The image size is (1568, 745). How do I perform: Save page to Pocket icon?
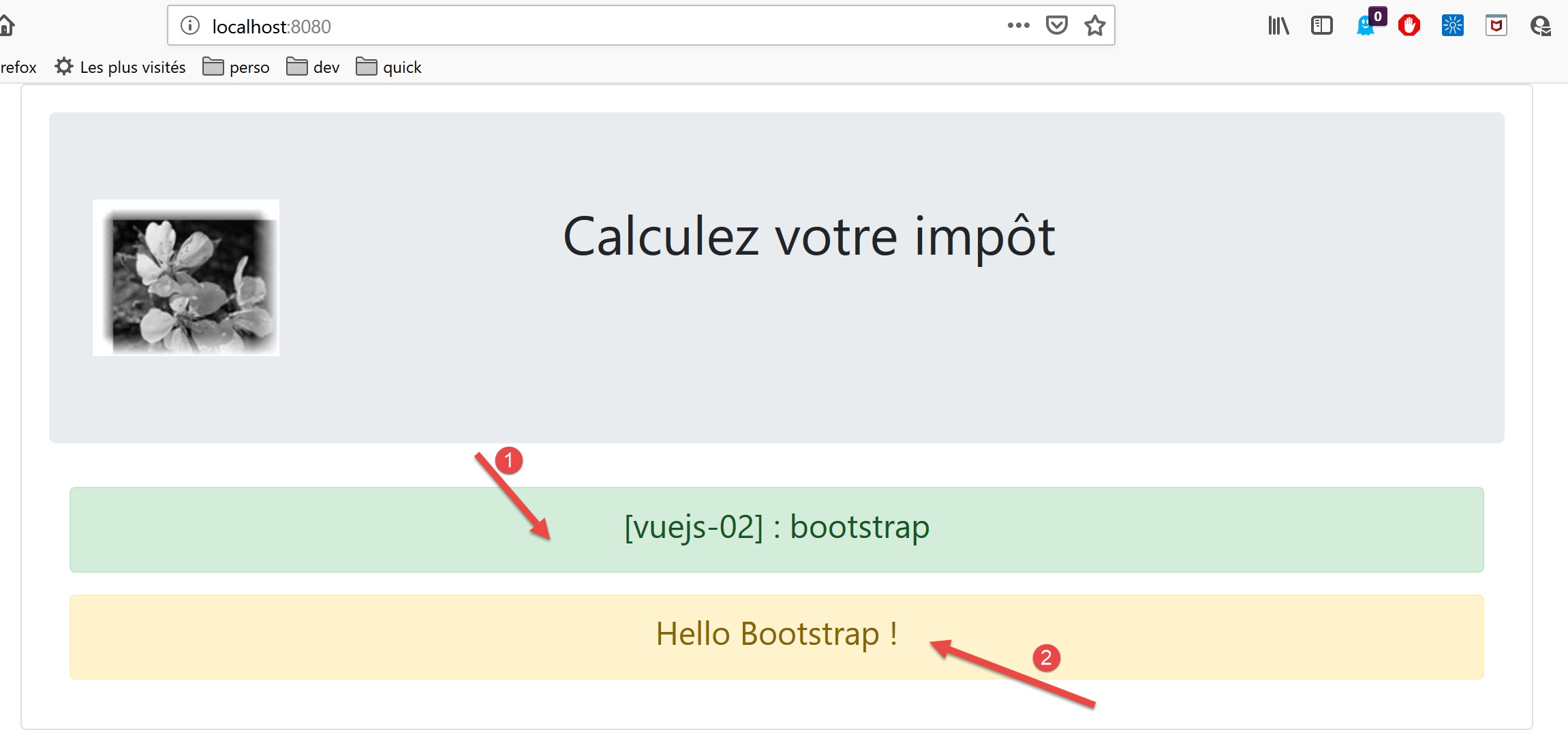[x=1056, y=26]
